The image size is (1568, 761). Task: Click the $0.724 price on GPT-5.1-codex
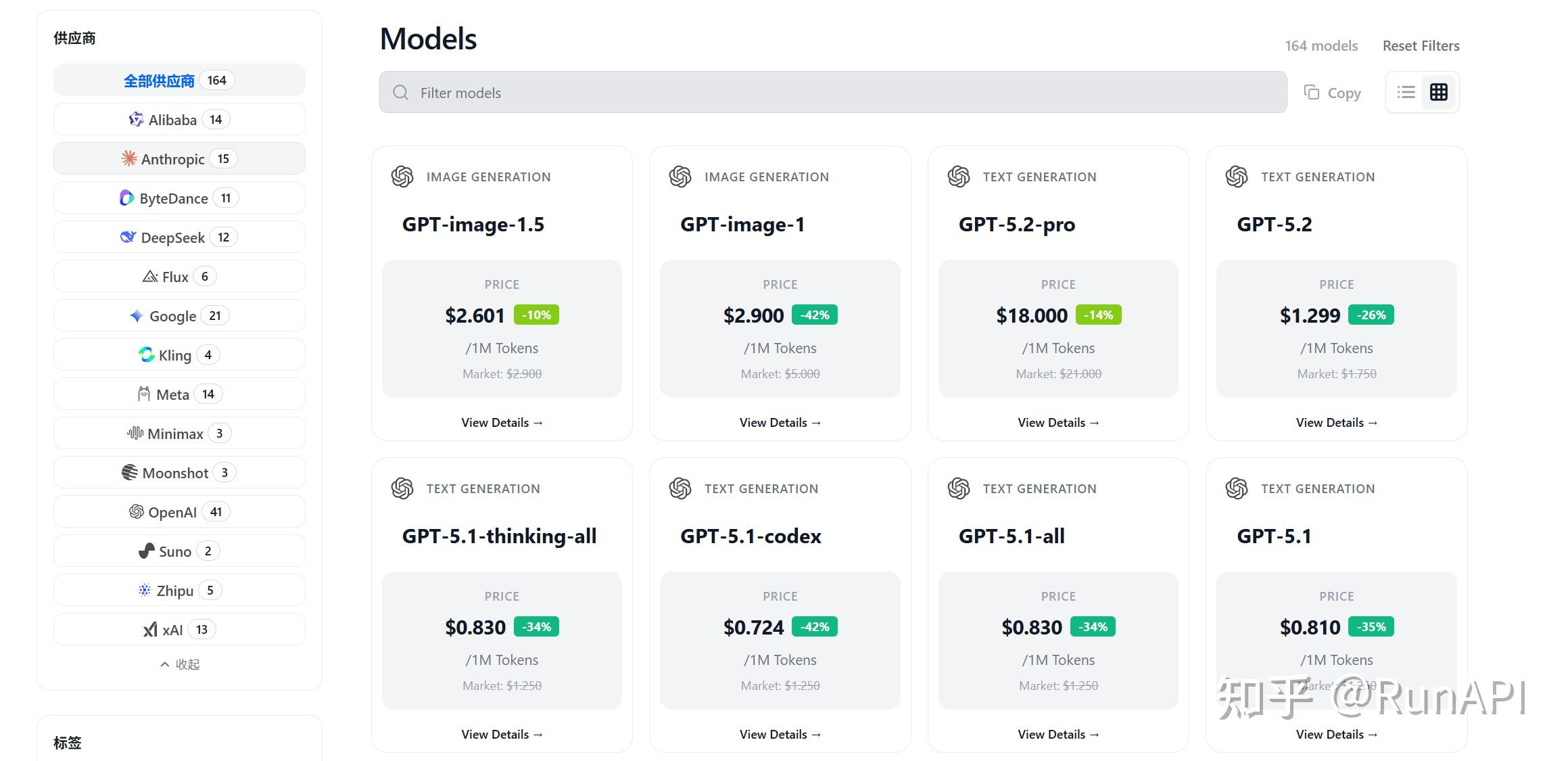pos(754,628)
